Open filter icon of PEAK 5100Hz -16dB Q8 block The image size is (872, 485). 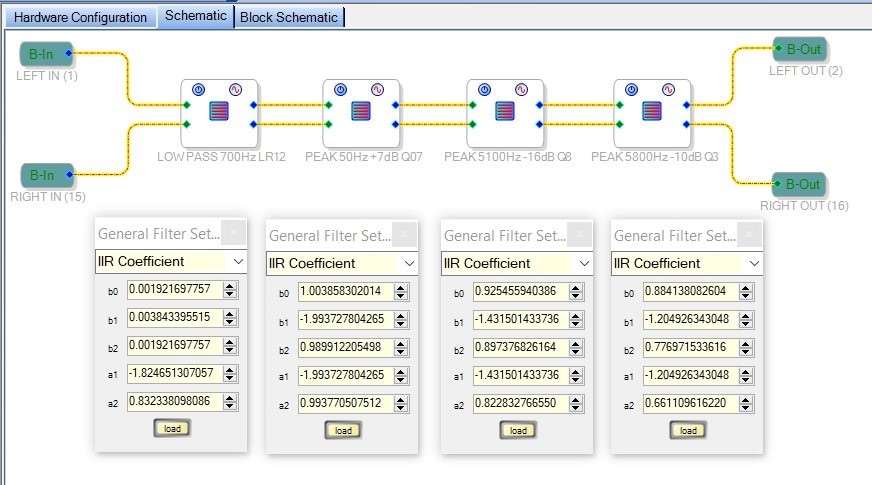click(x=505, y=111)
